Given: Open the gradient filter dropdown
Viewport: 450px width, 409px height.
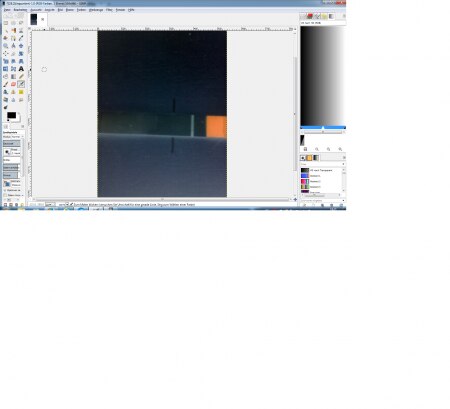Looking at the screenshot, I should 322,164.
